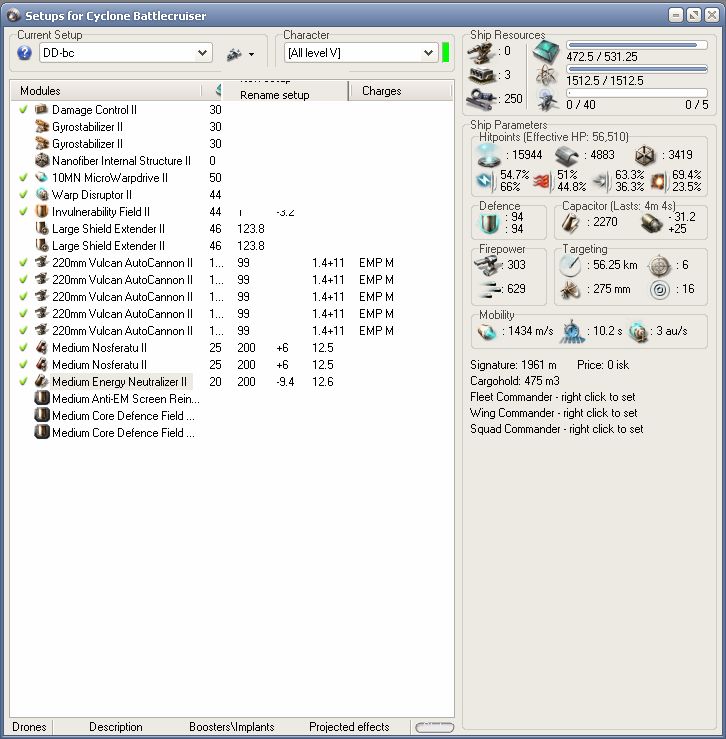Click the structure hitpoints icon showing 3419

tap(644, 155)
